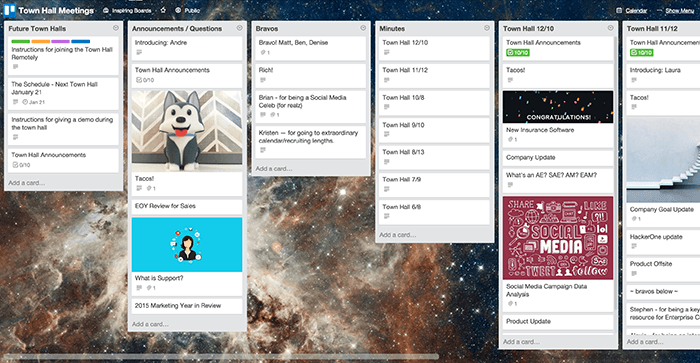Add a card to Minutes list
The height and width of the screenshot is (363, 700).
(x=397, y=235)
